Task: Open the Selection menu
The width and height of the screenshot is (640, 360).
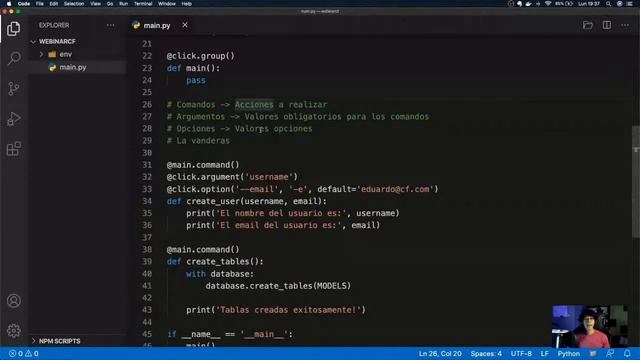Action: 74,4
